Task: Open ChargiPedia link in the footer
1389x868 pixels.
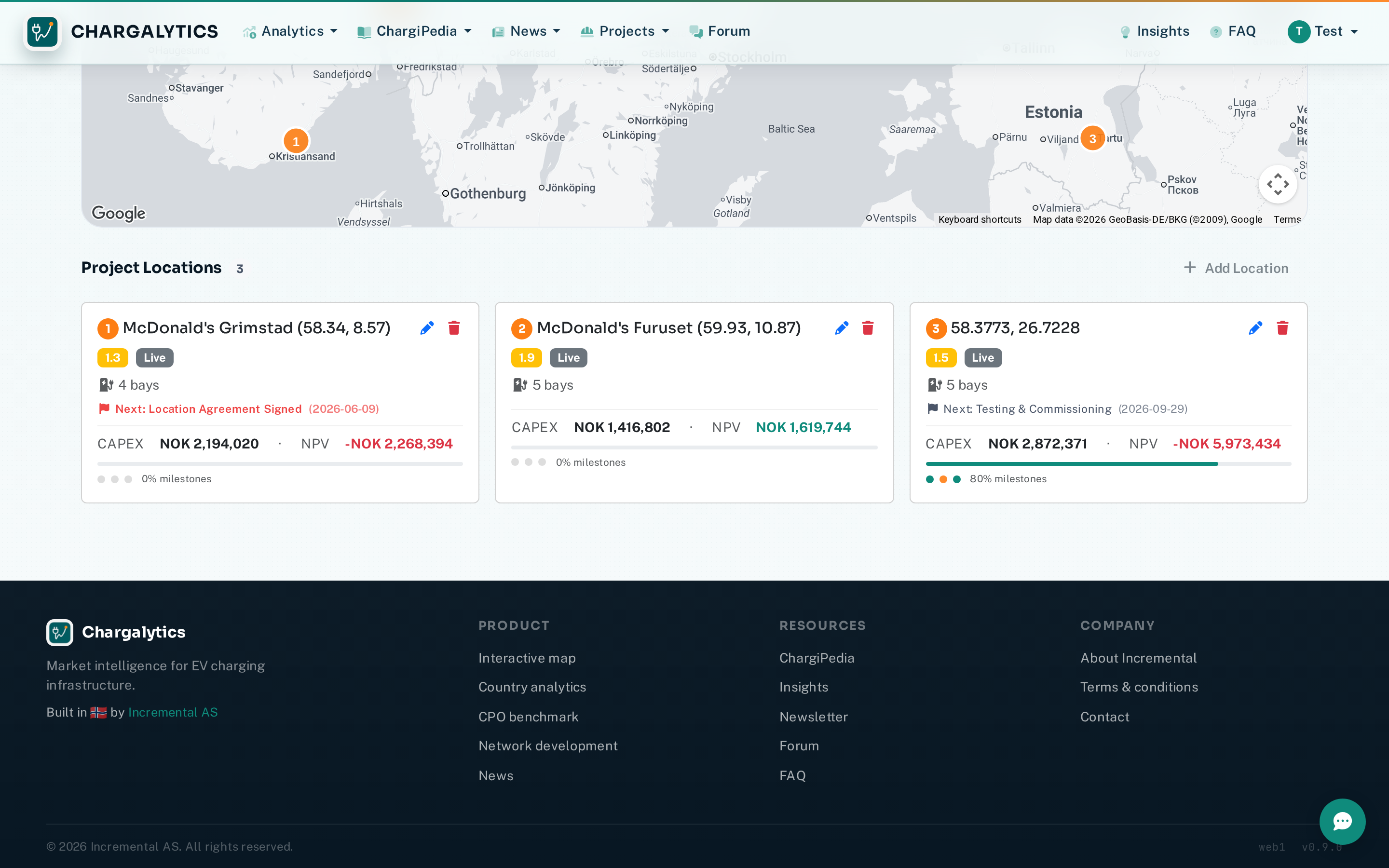Action: 816,658
